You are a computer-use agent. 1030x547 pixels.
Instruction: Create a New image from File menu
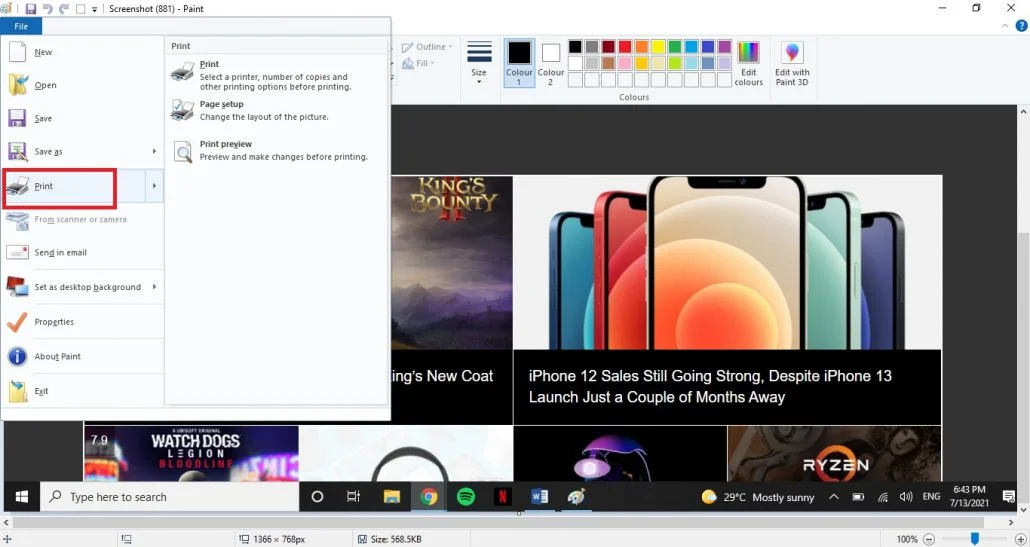[82, 52]
